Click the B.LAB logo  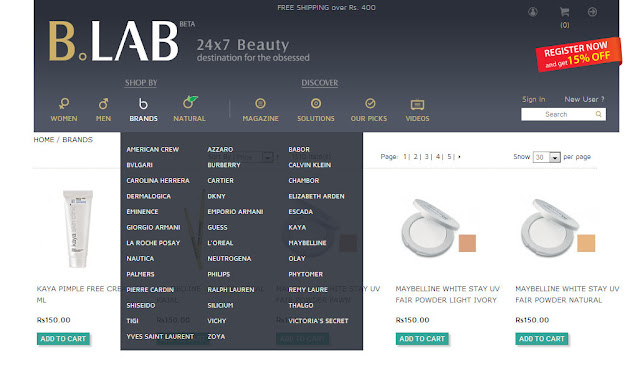pyautogui.click(x=113, y=41)
